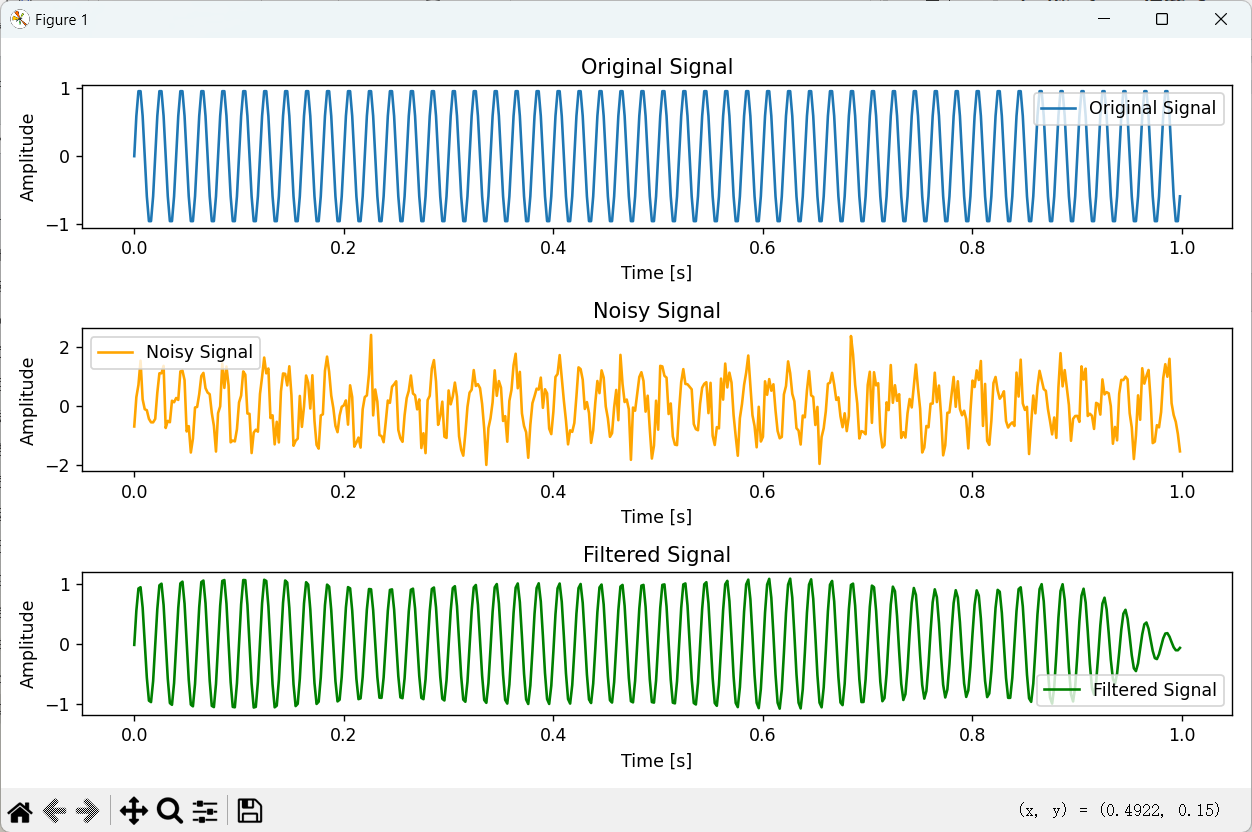
Task: Save the figure with the floppy disk icon
Action: [250, 810]
